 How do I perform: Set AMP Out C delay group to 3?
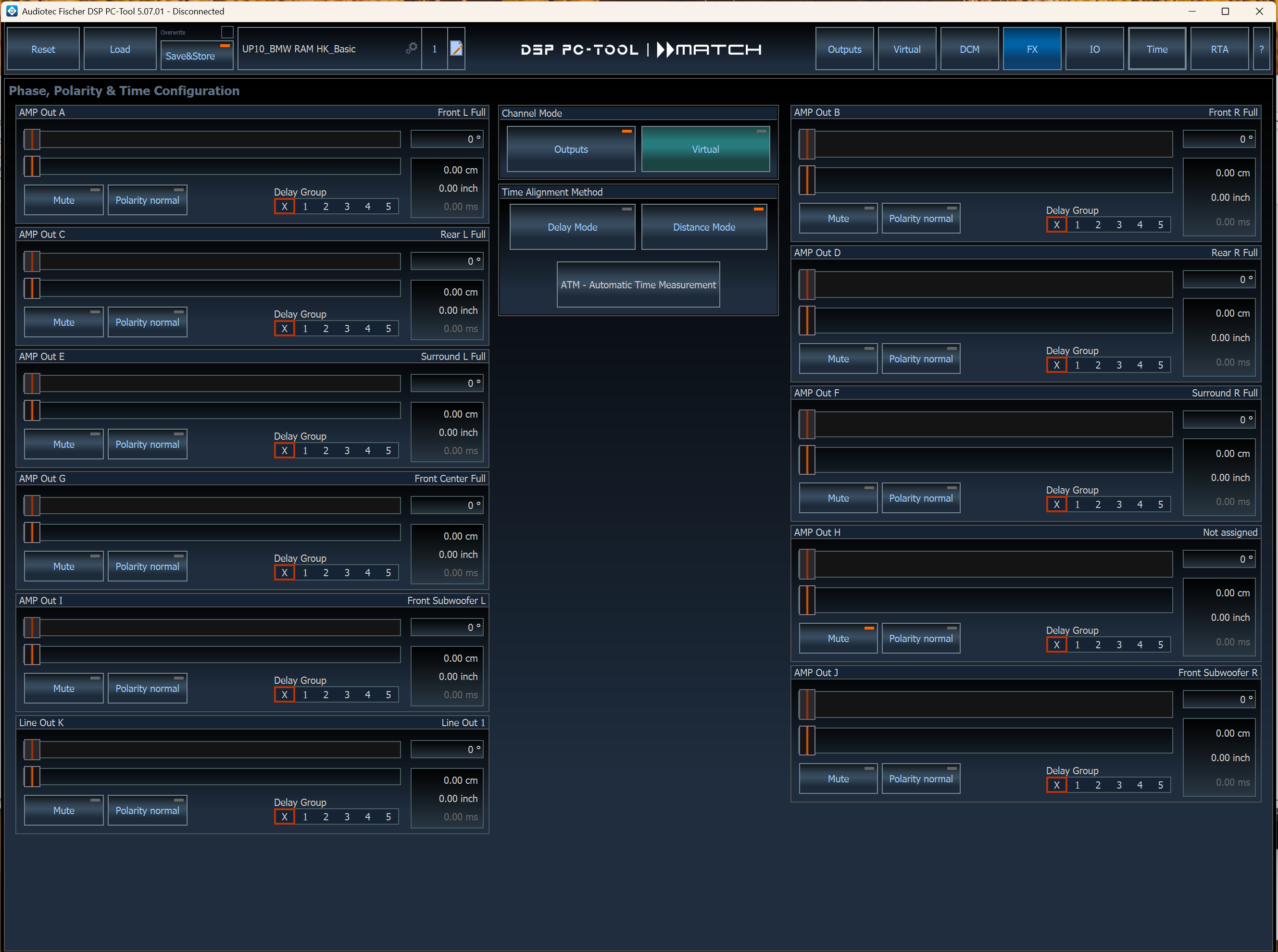tap(347, 329)
